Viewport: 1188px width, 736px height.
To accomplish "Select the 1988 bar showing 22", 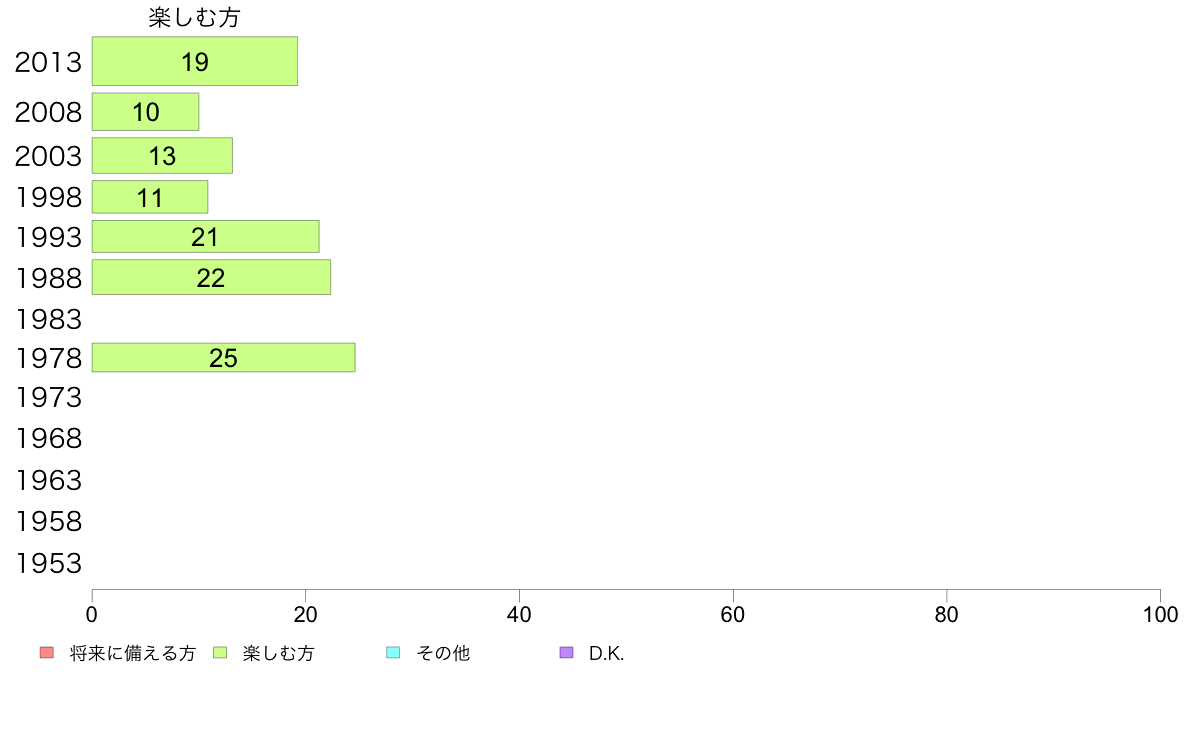I will coord(211,277).
